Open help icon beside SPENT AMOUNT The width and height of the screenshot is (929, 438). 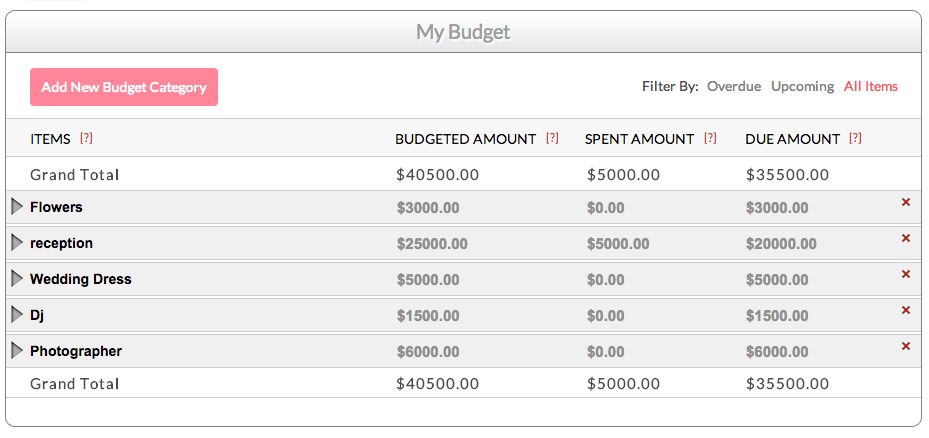710,138
